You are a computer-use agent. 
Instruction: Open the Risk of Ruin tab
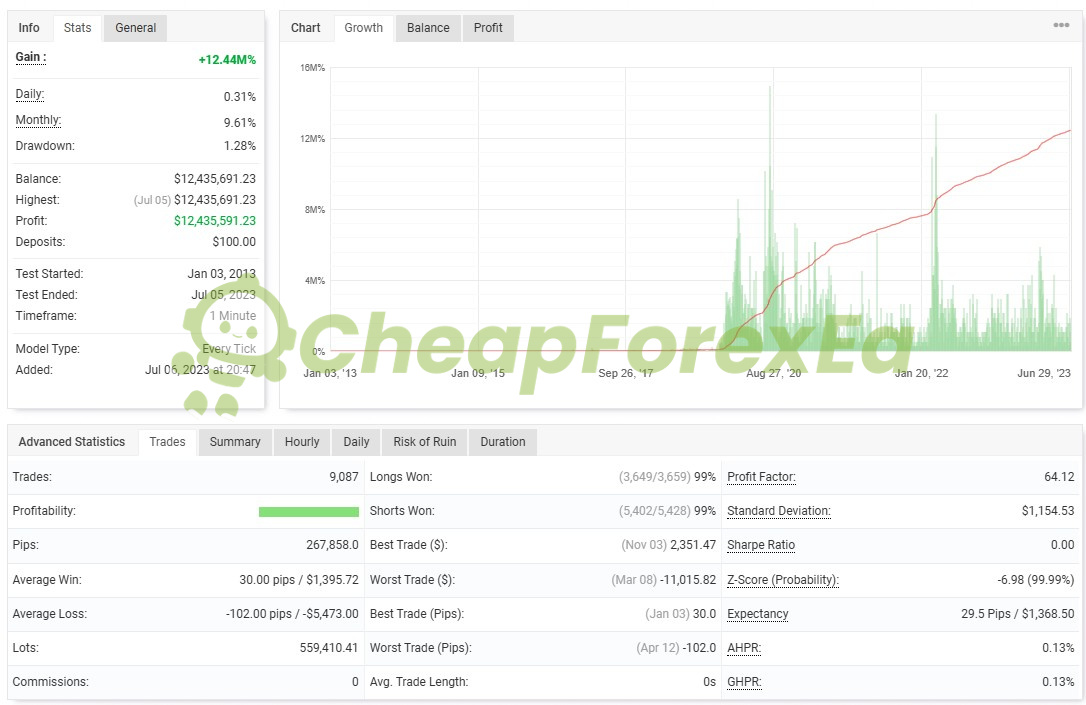tap(425, 442)
